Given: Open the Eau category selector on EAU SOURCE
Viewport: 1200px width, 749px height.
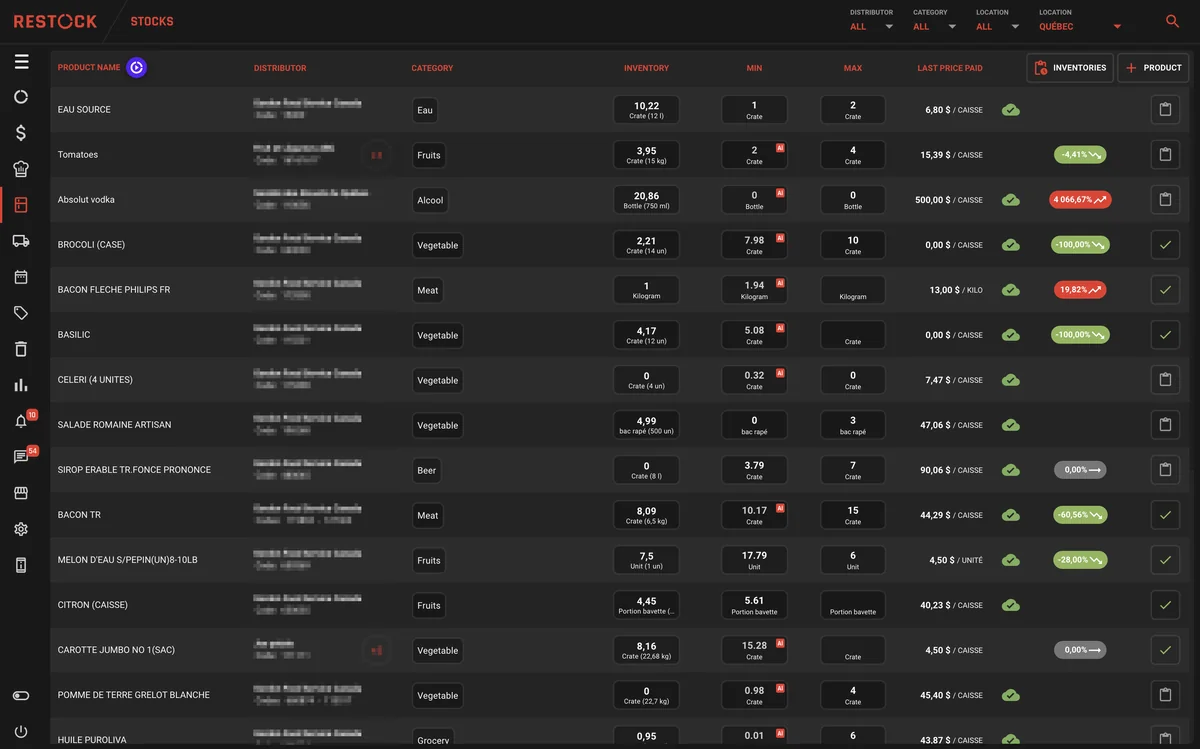Looking at the screenshot, I should (x=425, y=110).
